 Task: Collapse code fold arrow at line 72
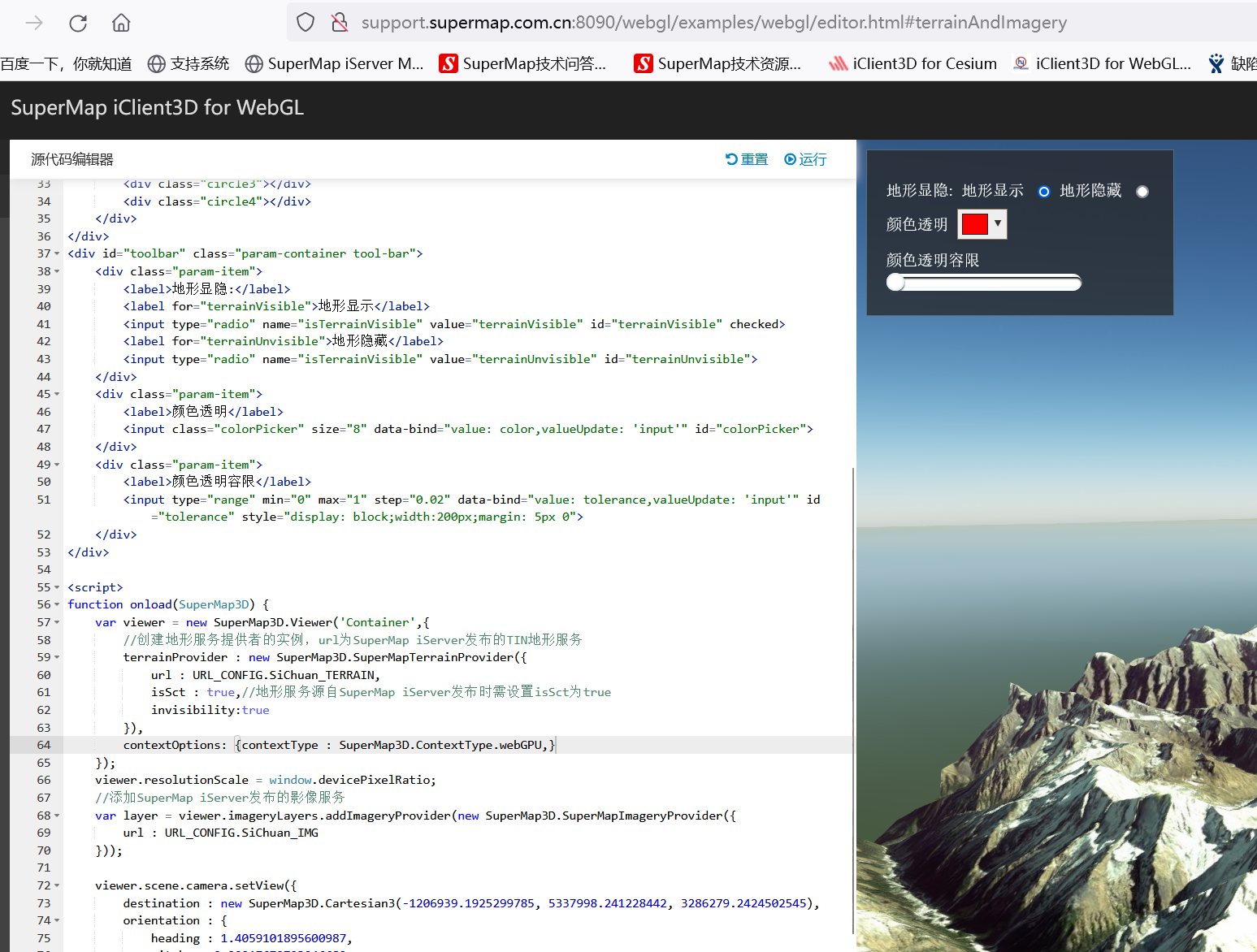point(57,885)
